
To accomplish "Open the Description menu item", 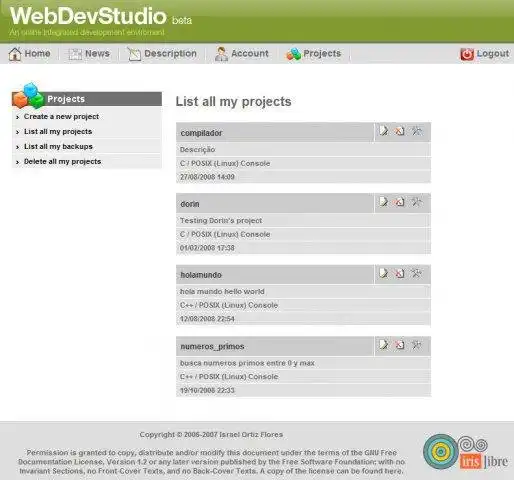I will click(170, 53).
